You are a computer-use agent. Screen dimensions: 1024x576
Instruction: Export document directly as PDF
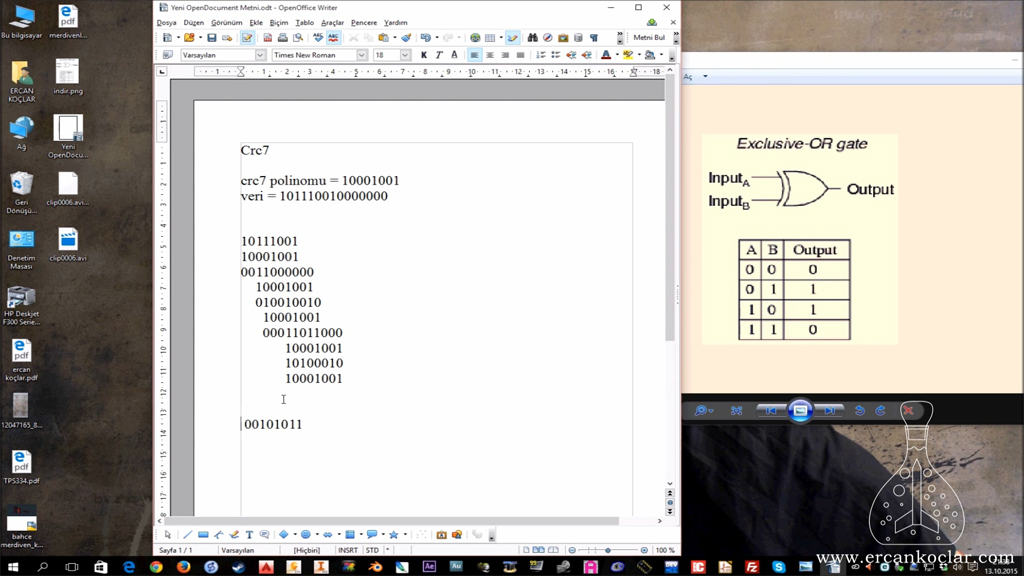[x=268, y=38]
